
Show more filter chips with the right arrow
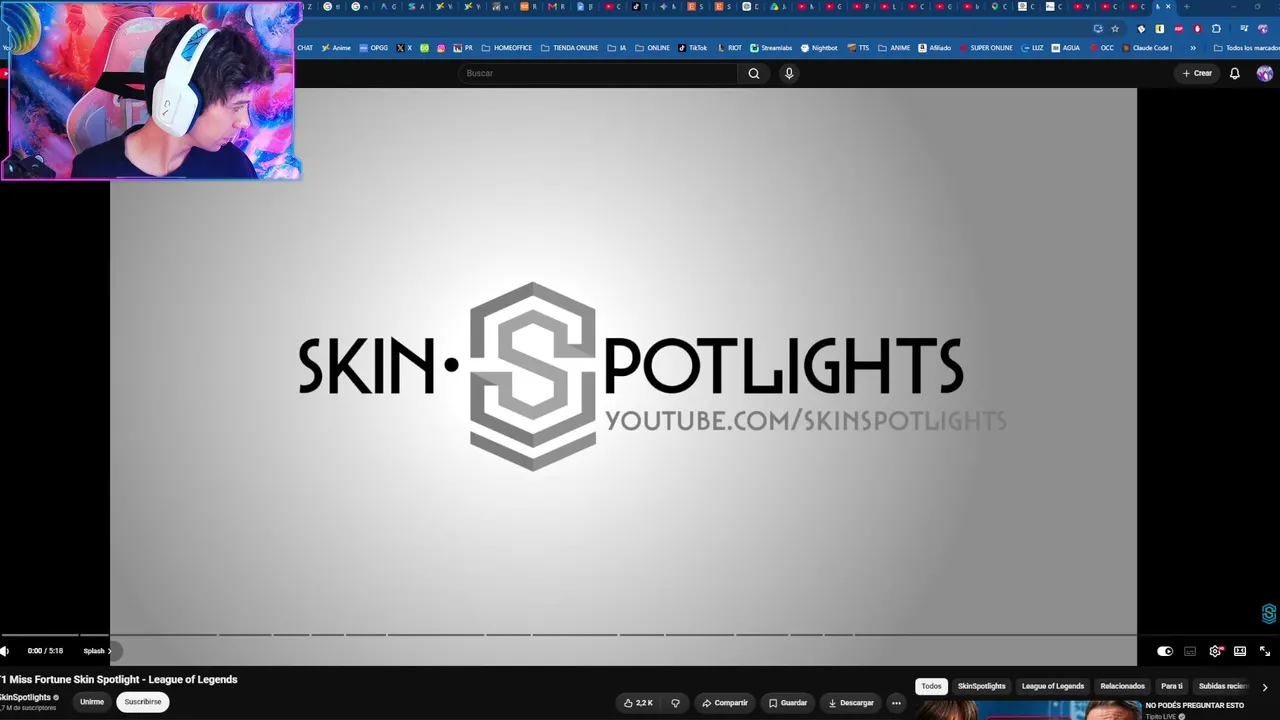1265,687
